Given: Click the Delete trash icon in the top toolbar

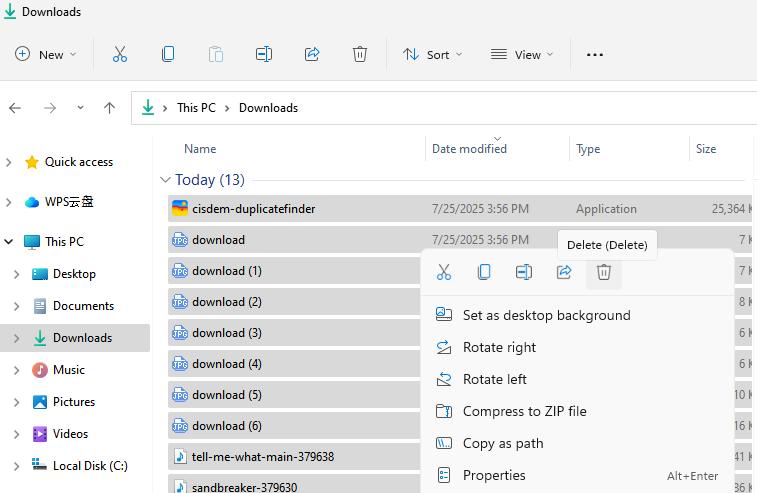Looking at the screenshot, I should [x=360, y=54].
